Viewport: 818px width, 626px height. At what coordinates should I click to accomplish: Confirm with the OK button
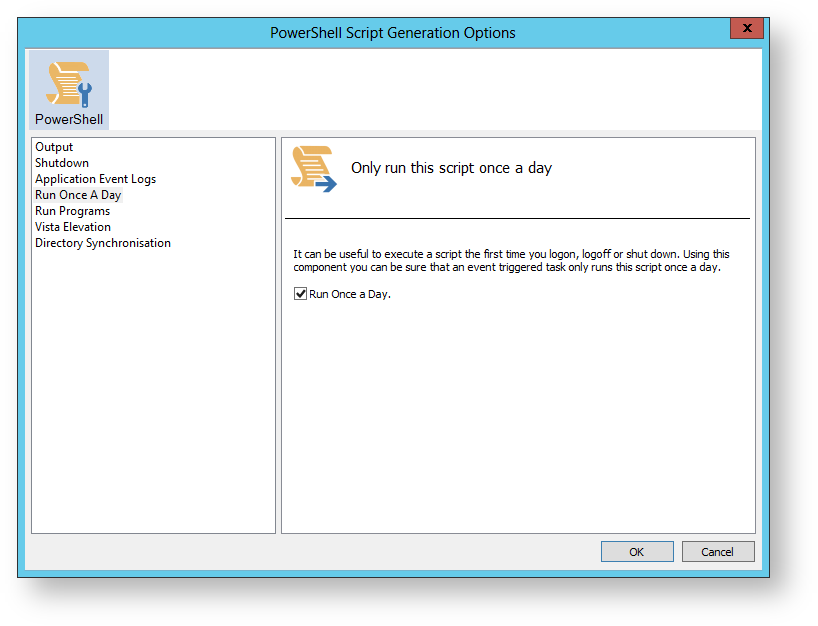(x=637, y=551)
